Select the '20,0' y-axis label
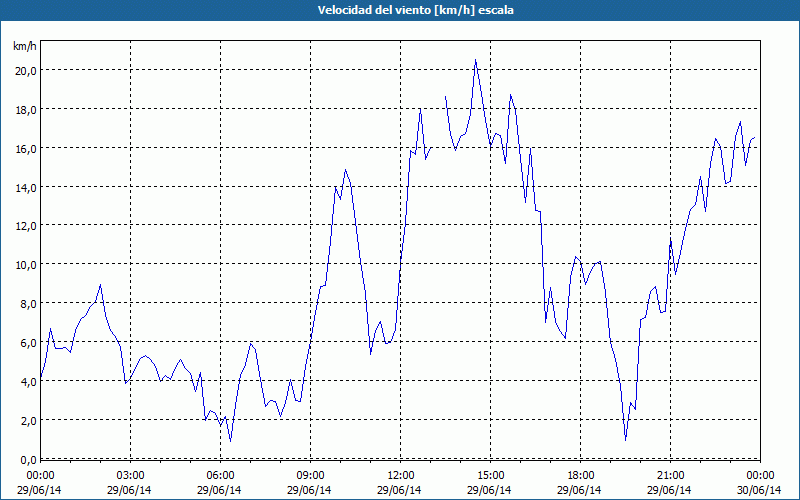This screenshot has height=500, width=800. [x=25, y=71]
